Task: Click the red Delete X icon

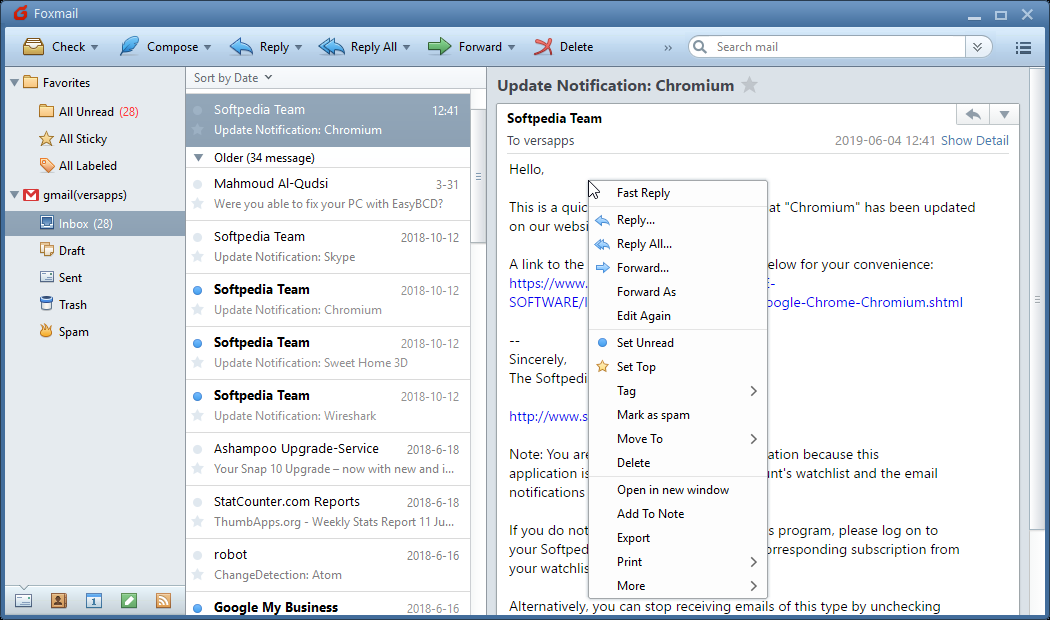Action: point(543,46)
